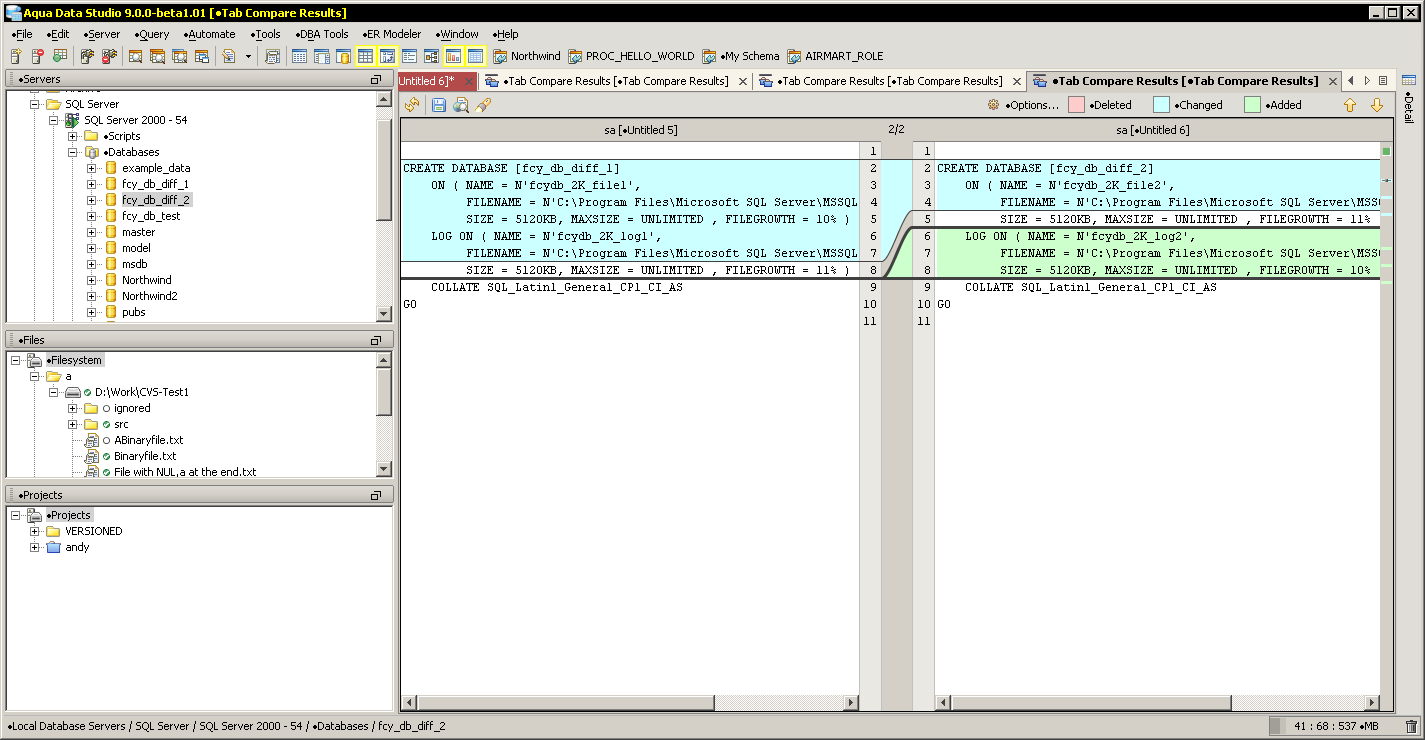Image resolution: width=1425 pixels, height=740 pixels.
Task: Click the register server icon with star
Action: coord(16,56)
